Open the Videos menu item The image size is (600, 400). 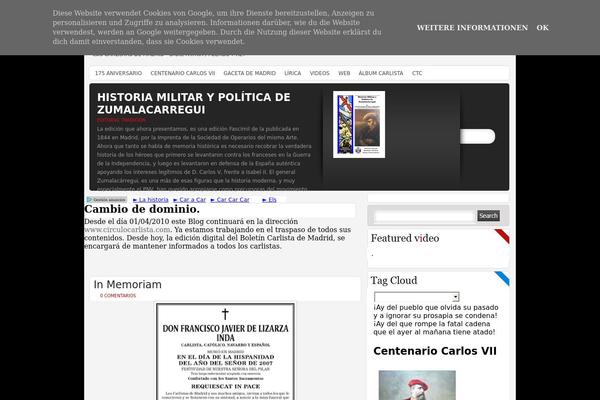(x=320, y=73)
